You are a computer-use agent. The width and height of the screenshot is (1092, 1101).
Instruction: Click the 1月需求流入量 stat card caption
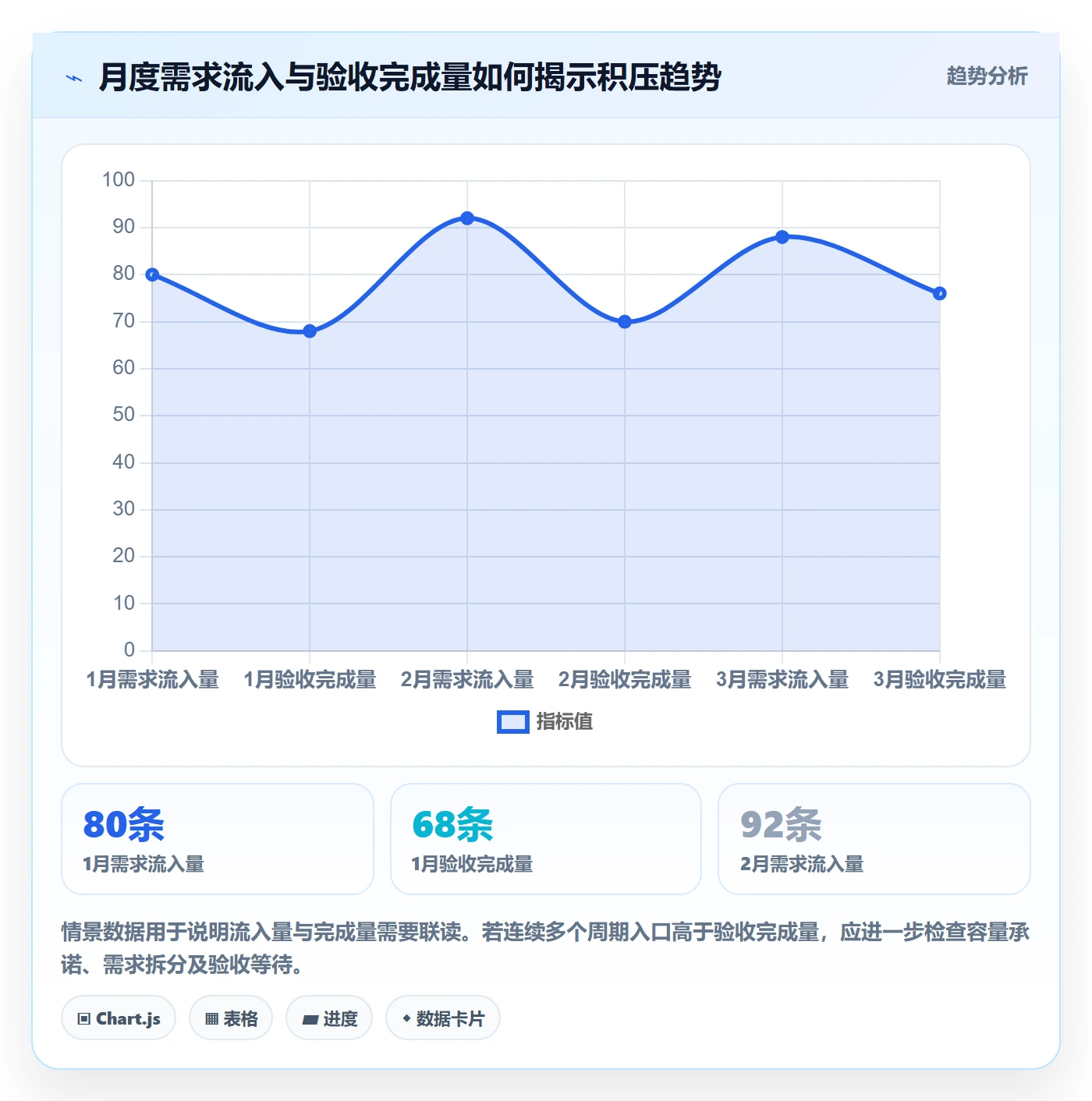[144, 864]
